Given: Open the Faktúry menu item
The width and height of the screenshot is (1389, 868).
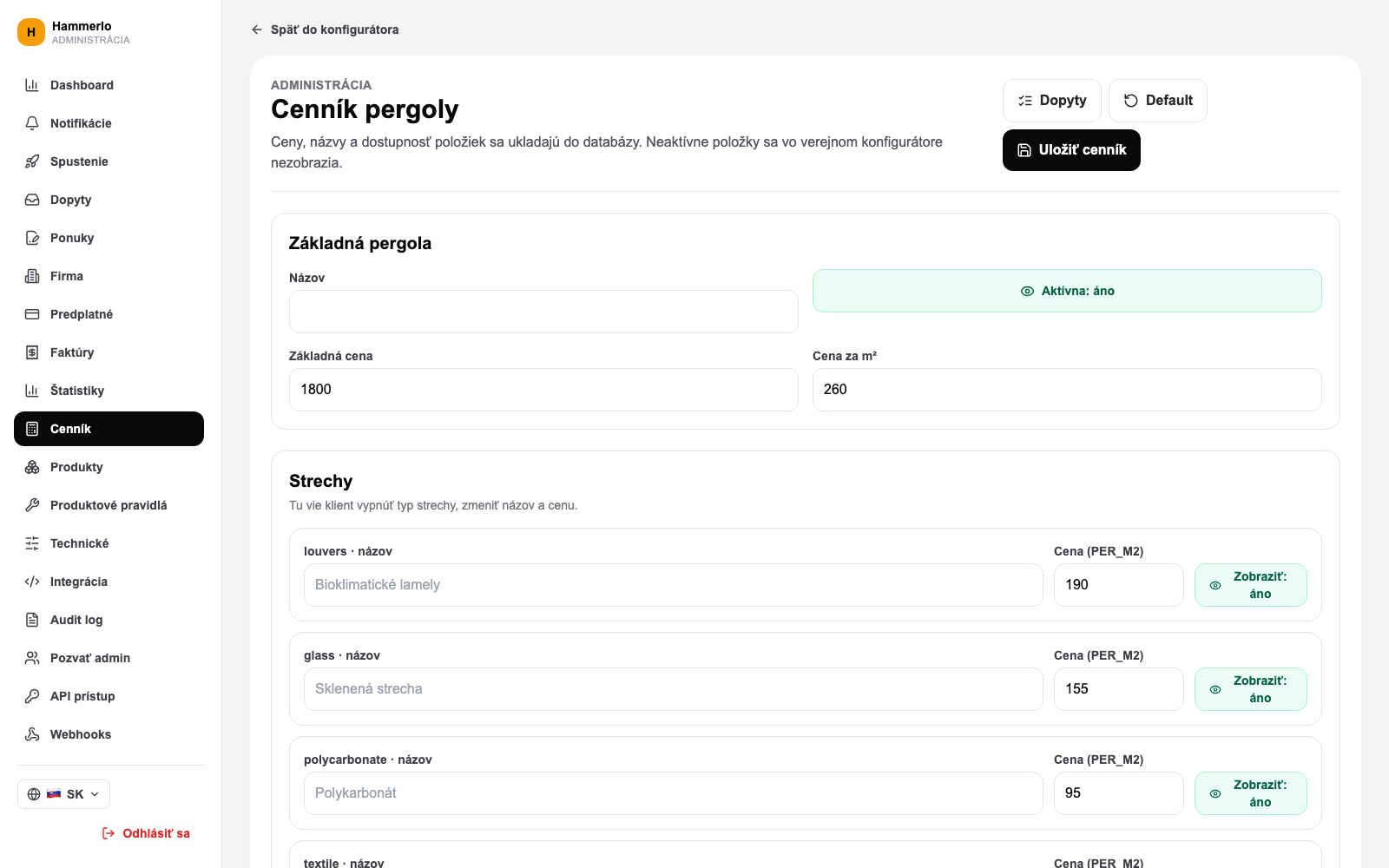Looking at the screenshot, I should point(109,352).
